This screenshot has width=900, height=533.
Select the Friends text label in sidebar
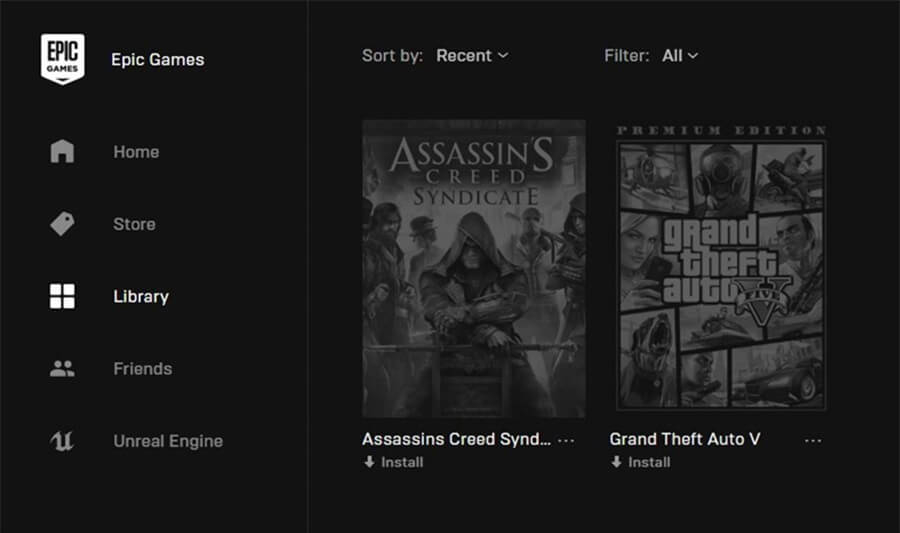(143, 369)
